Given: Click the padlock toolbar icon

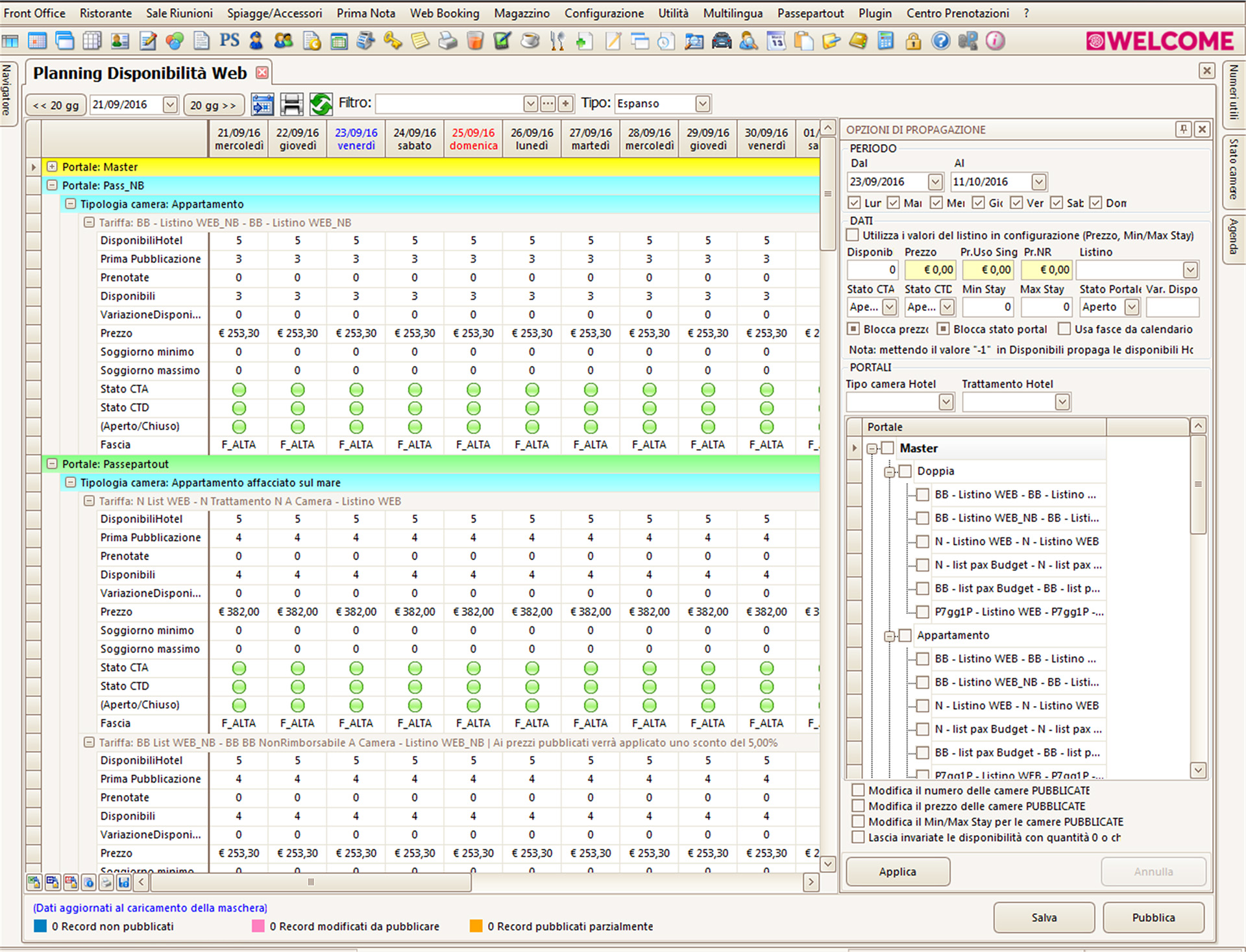Looking at the screenshot, I should (913, 41).
